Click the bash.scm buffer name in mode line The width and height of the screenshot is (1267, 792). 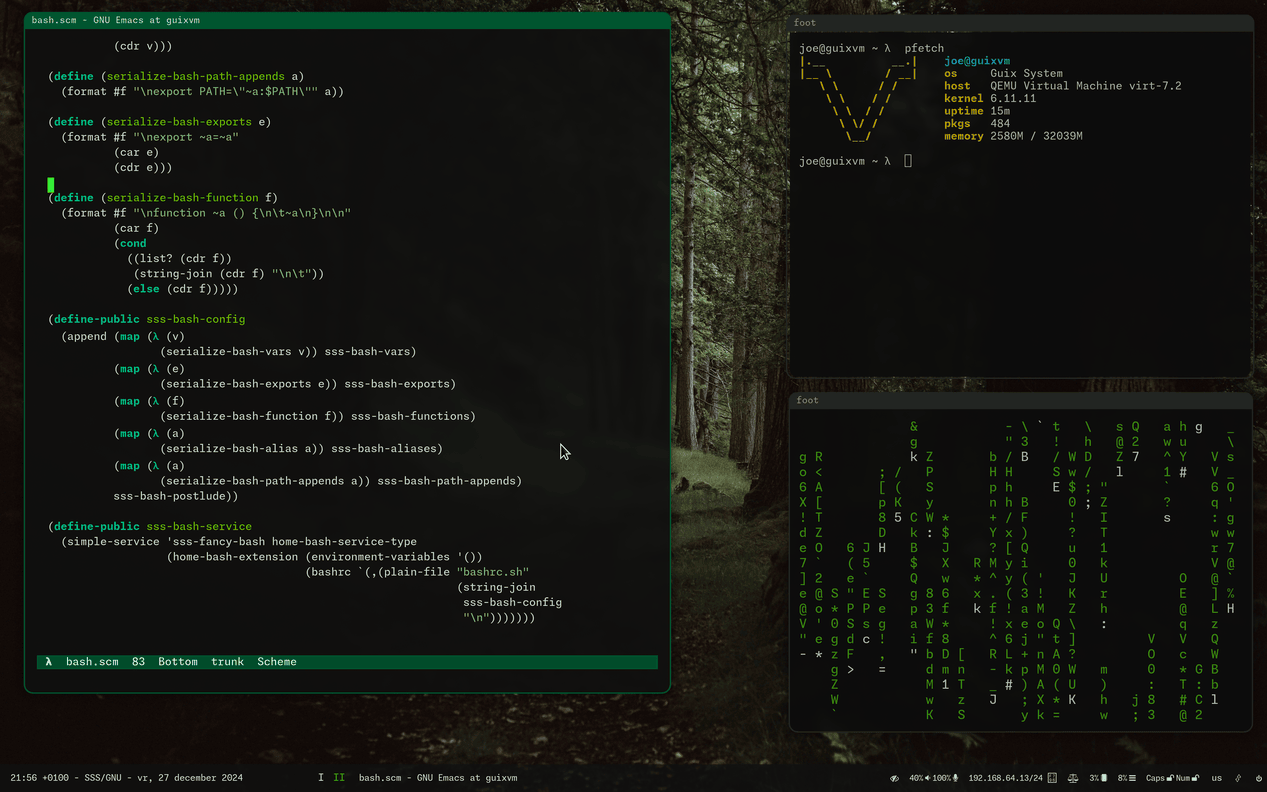tap(92, 662)
